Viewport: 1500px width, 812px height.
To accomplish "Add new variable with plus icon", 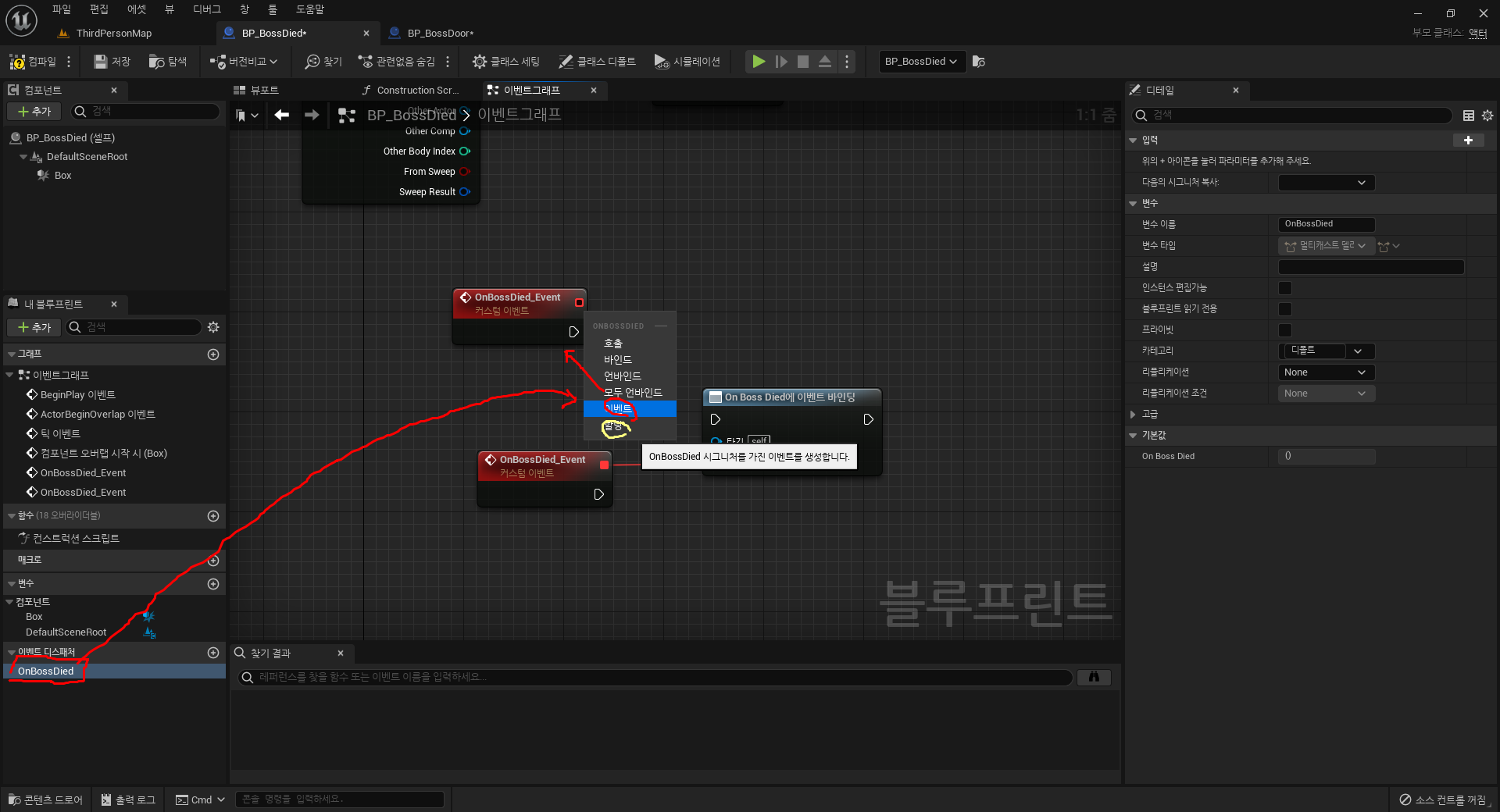I will [213, 584].
